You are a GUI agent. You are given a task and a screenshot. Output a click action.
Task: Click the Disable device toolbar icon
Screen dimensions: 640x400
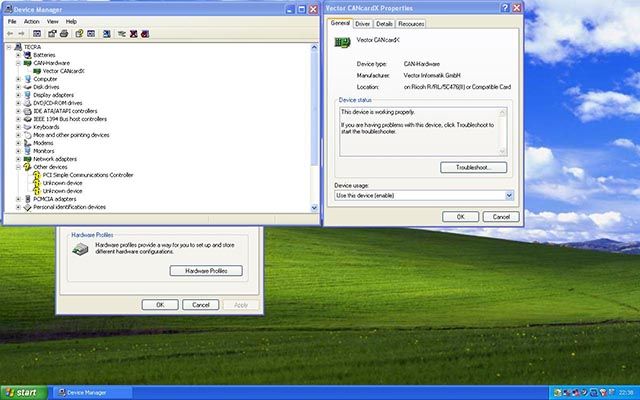point(145,34)
